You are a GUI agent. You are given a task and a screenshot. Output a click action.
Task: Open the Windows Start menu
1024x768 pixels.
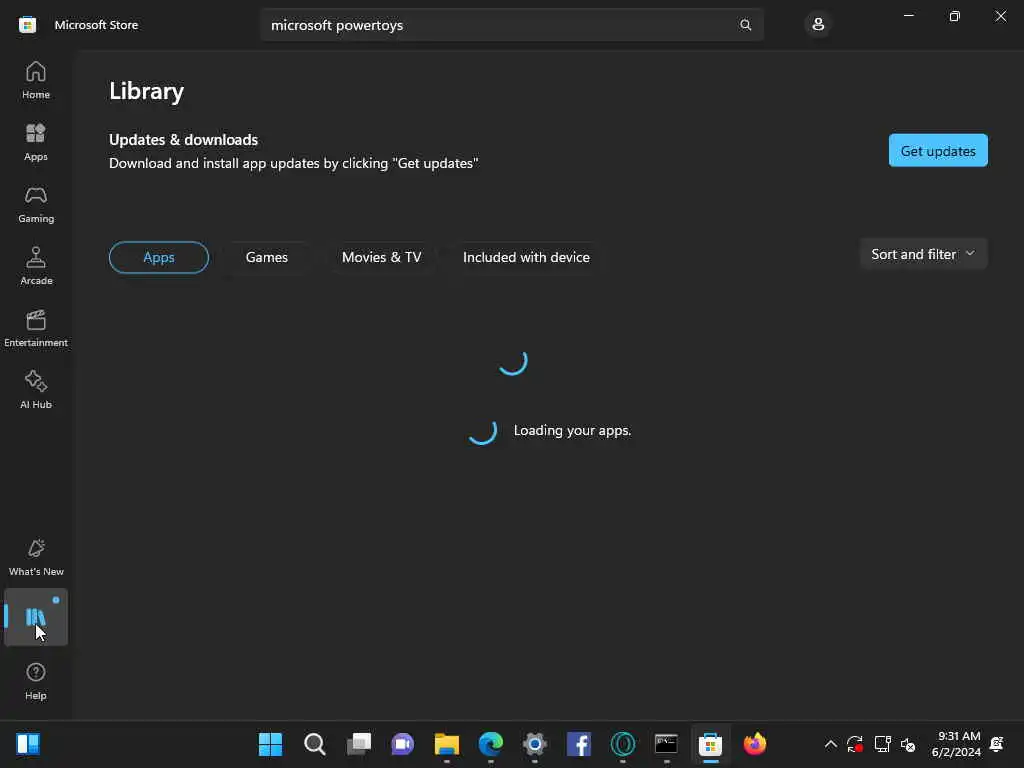[270, 744]
